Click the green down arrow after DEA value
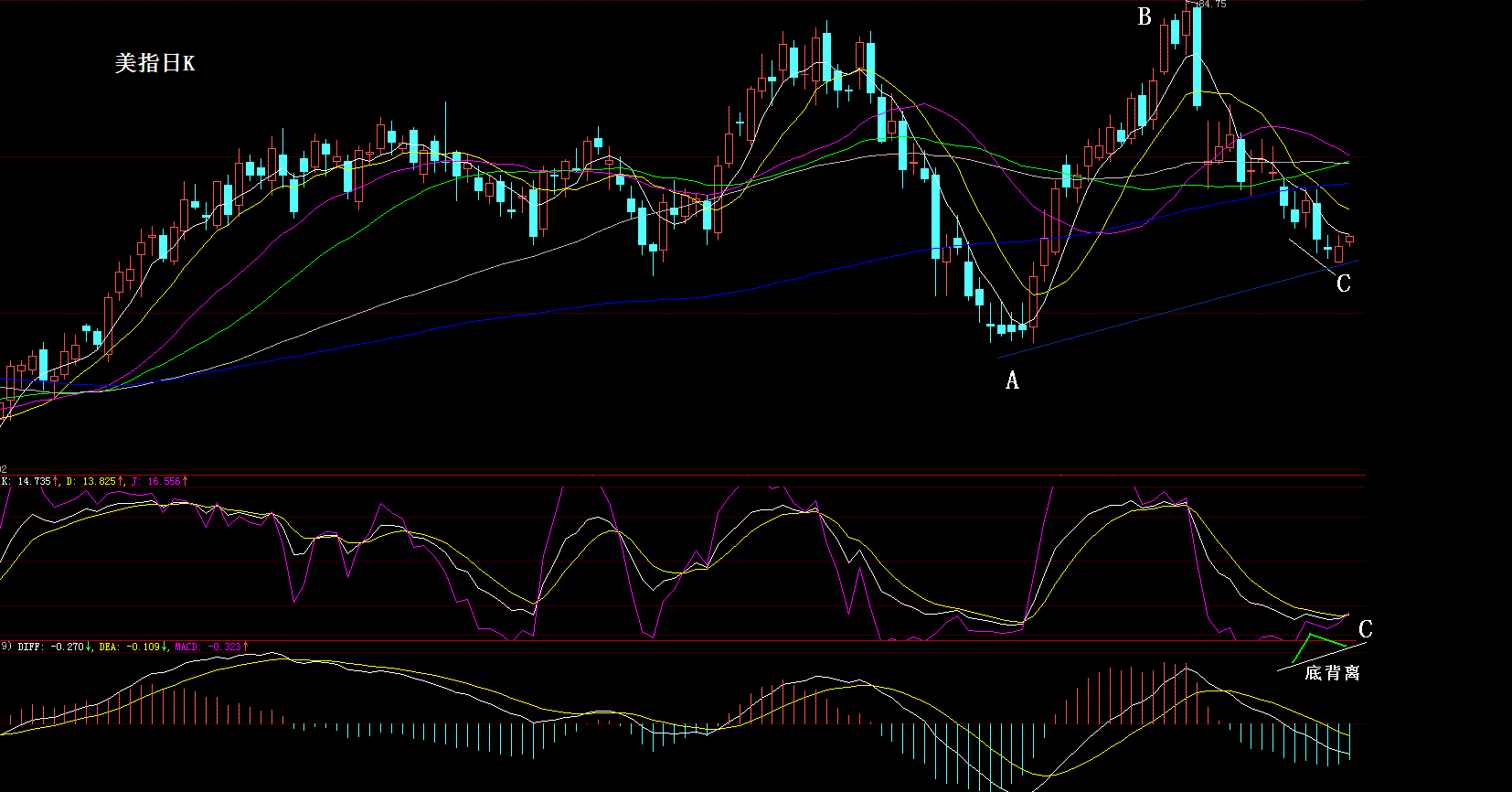The height and width of the screenshot is (792, 1512). tap(165, 647)
